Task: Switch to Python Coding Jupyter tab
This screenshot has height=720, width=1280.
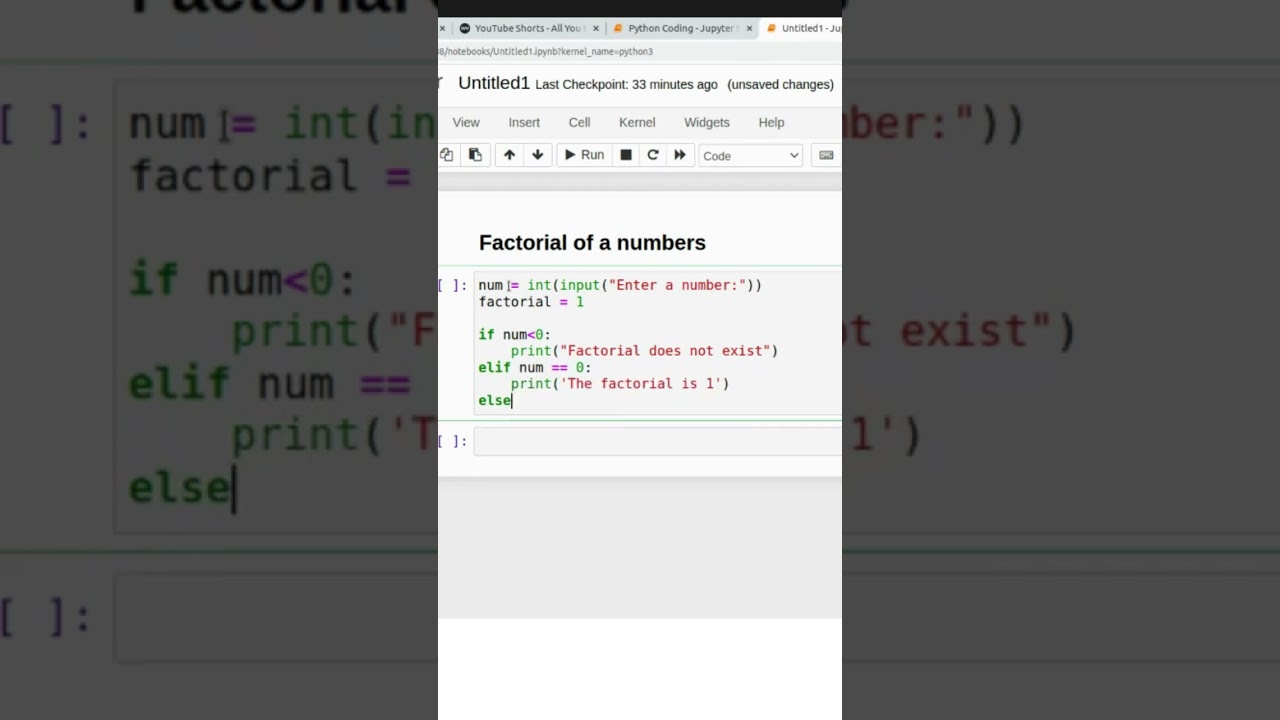Action: (x=683, y=28)
